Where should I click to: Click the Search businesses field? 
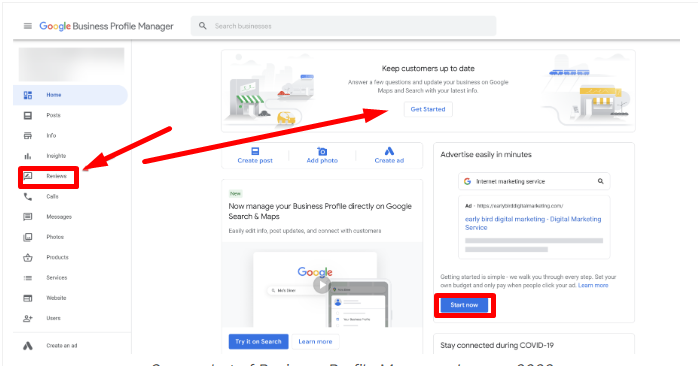pyautogui.click(x=343, y=26)
